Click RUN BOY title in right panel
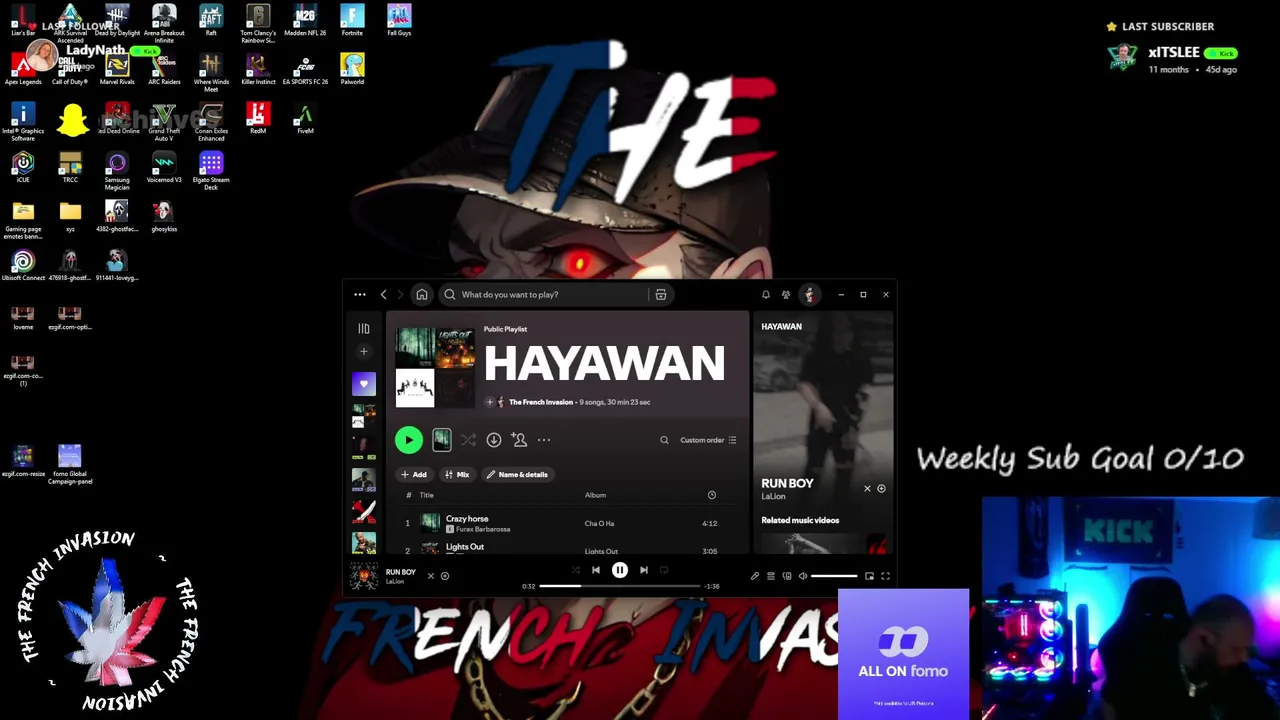The width and height of the screenshot is (1280, 720). pos(787,483)
